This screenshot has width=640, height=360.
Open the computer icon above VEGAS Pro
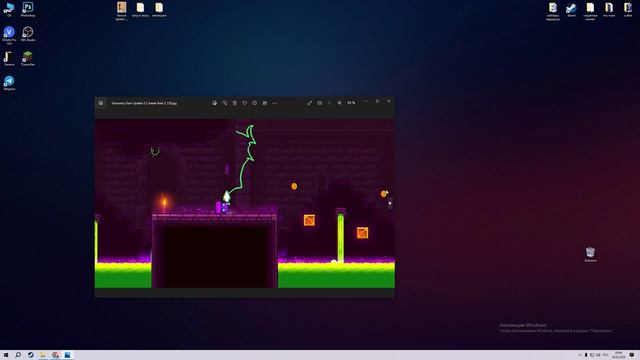click(x=9, y=9)
